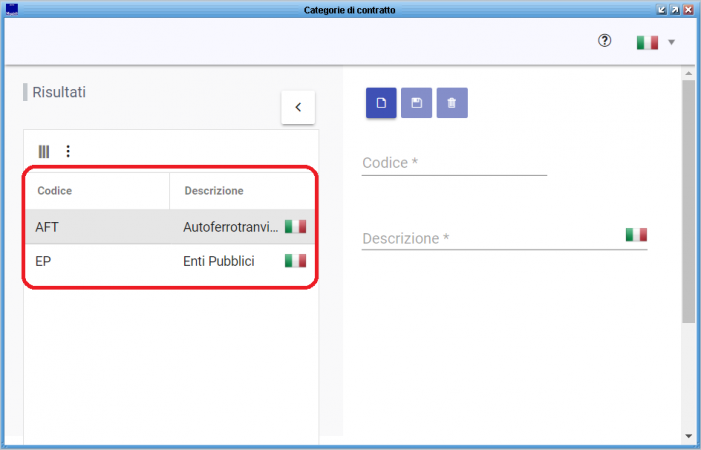Select the Enti Pubblici description cell

(219, 261)
